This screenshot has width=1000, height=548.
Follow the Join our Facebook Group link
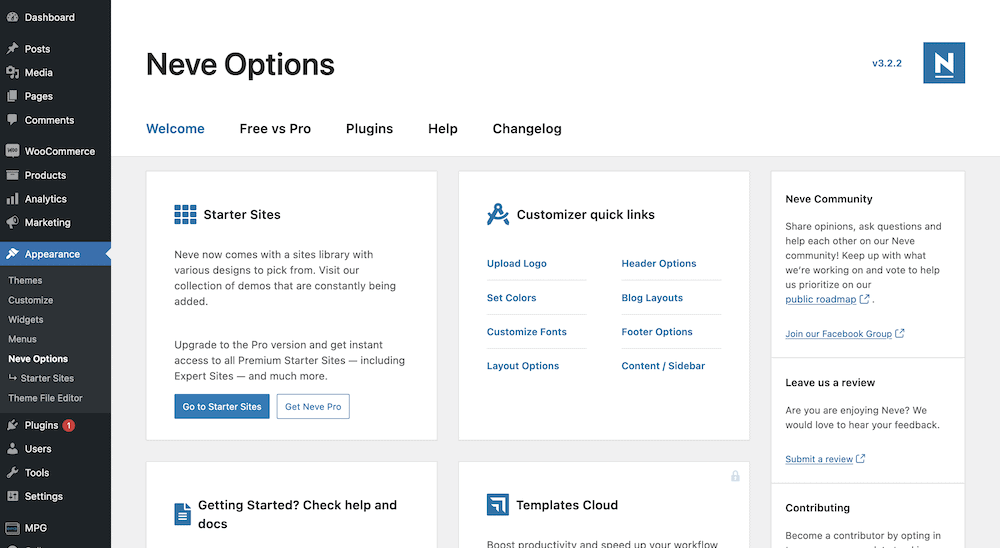(838, 334)
